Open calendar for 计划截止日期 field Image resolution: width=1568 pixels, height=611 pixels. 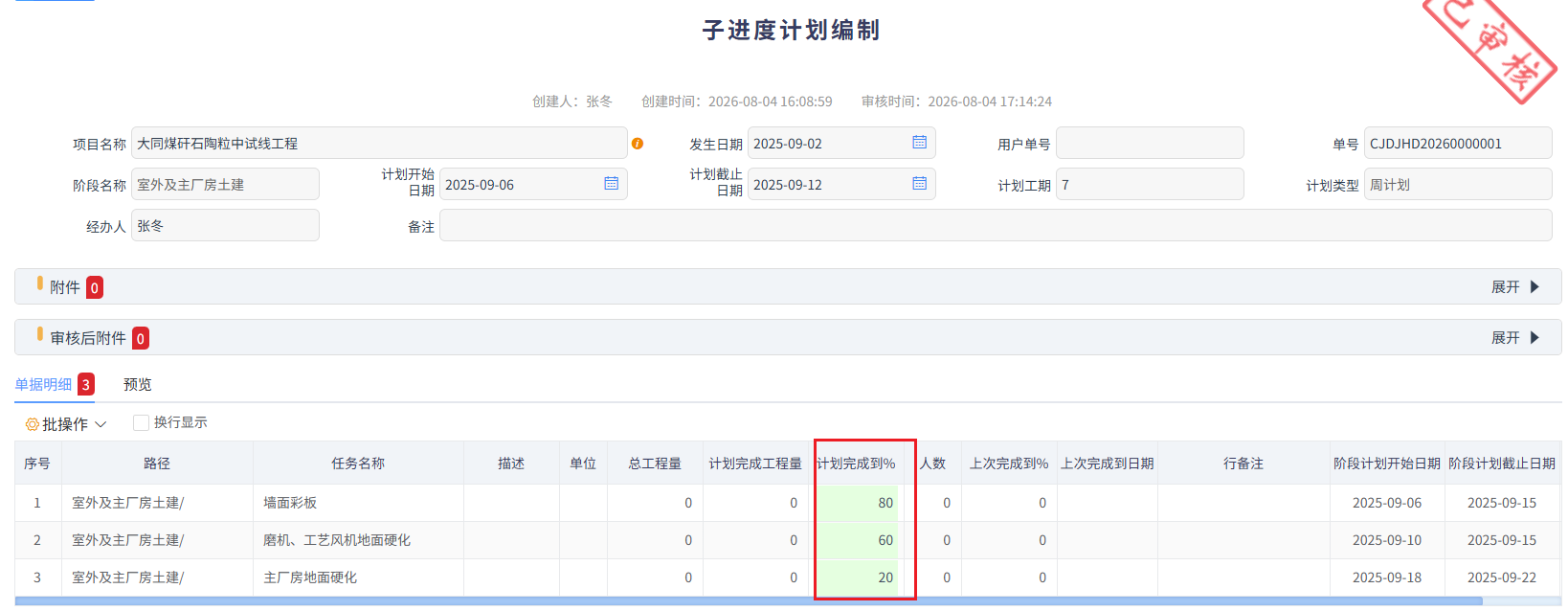point(919,184)
